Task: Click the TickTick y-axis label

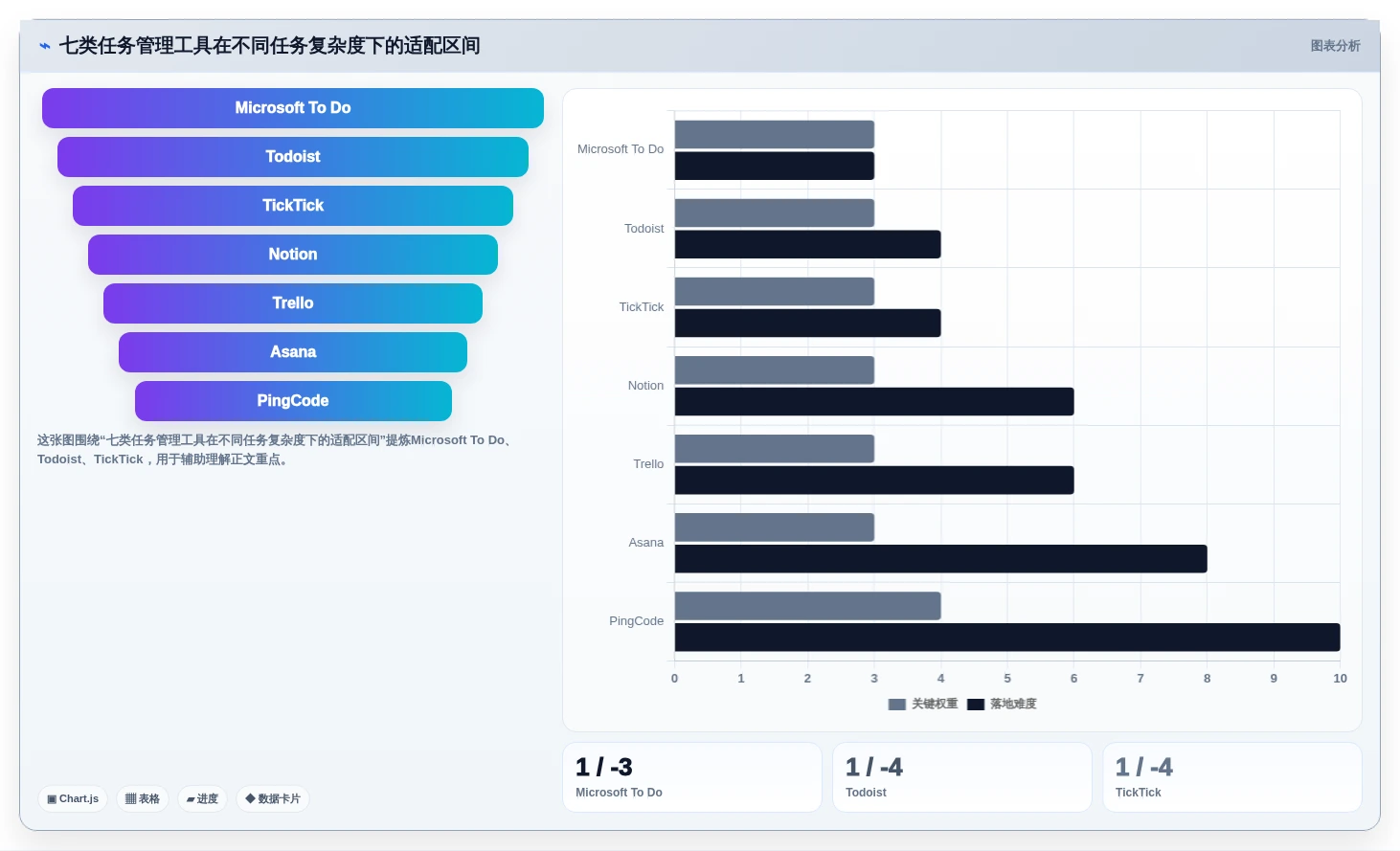Action: click(641, 307)
